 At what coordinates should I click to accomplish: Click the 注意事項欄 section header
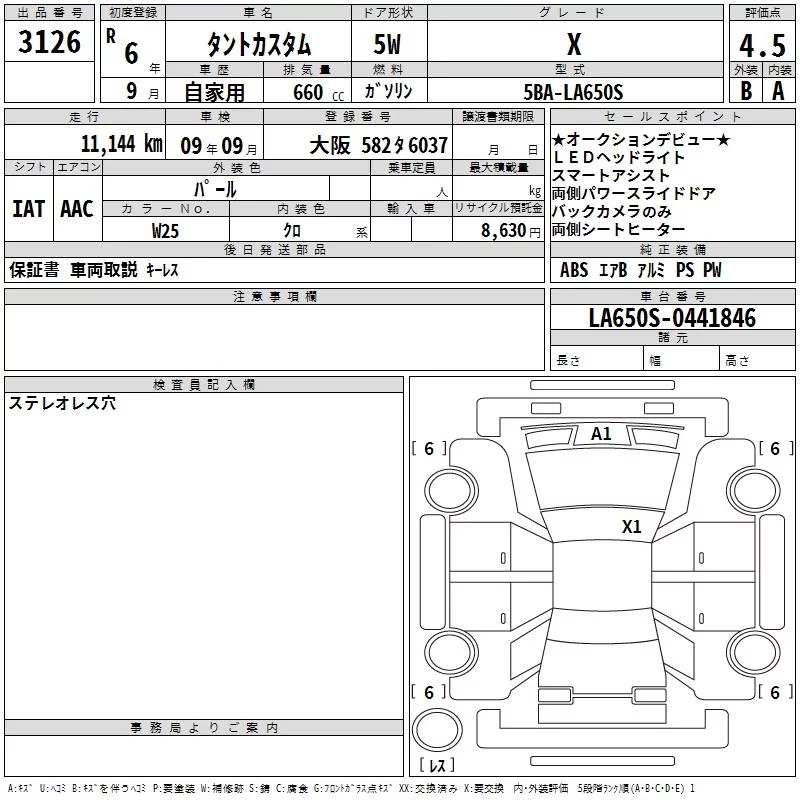pyautogui.click(x=275, y=296)
